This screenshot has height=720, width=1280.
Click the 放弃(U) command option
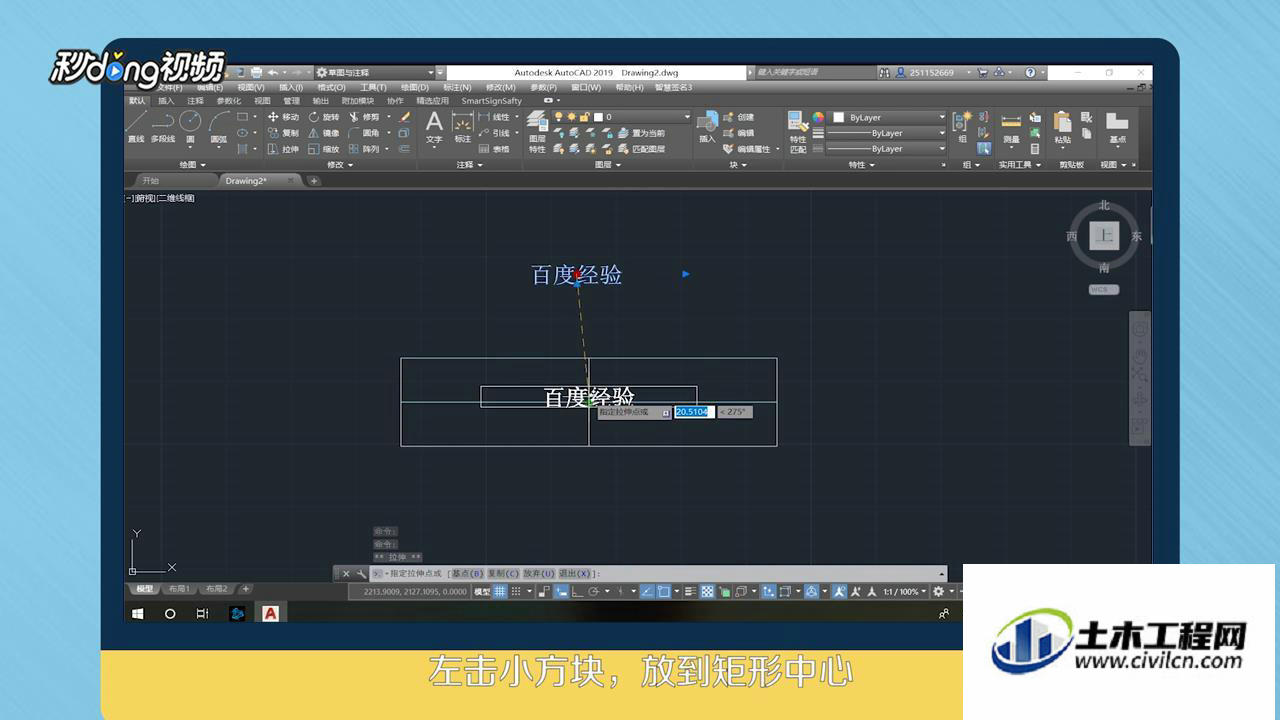click(539, 574)
